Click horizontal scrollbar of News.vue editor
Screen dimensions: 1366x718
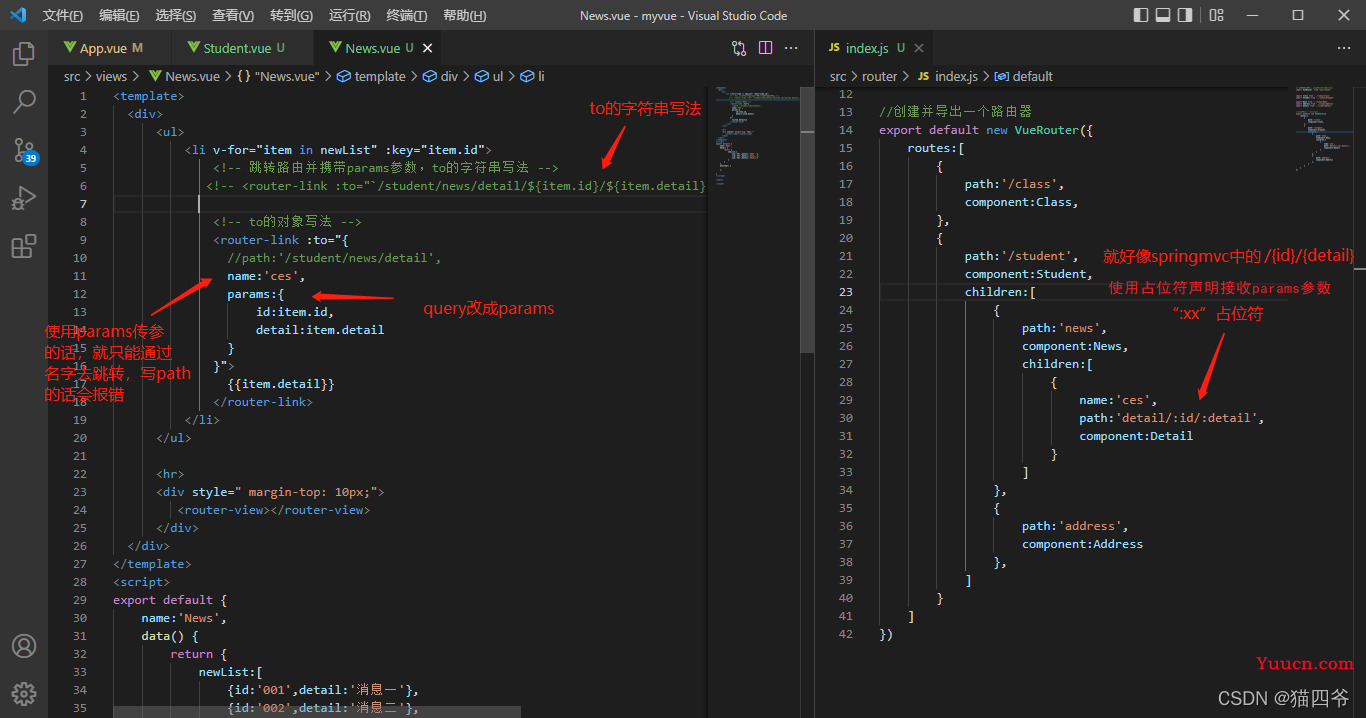click(x=317, y=712)
